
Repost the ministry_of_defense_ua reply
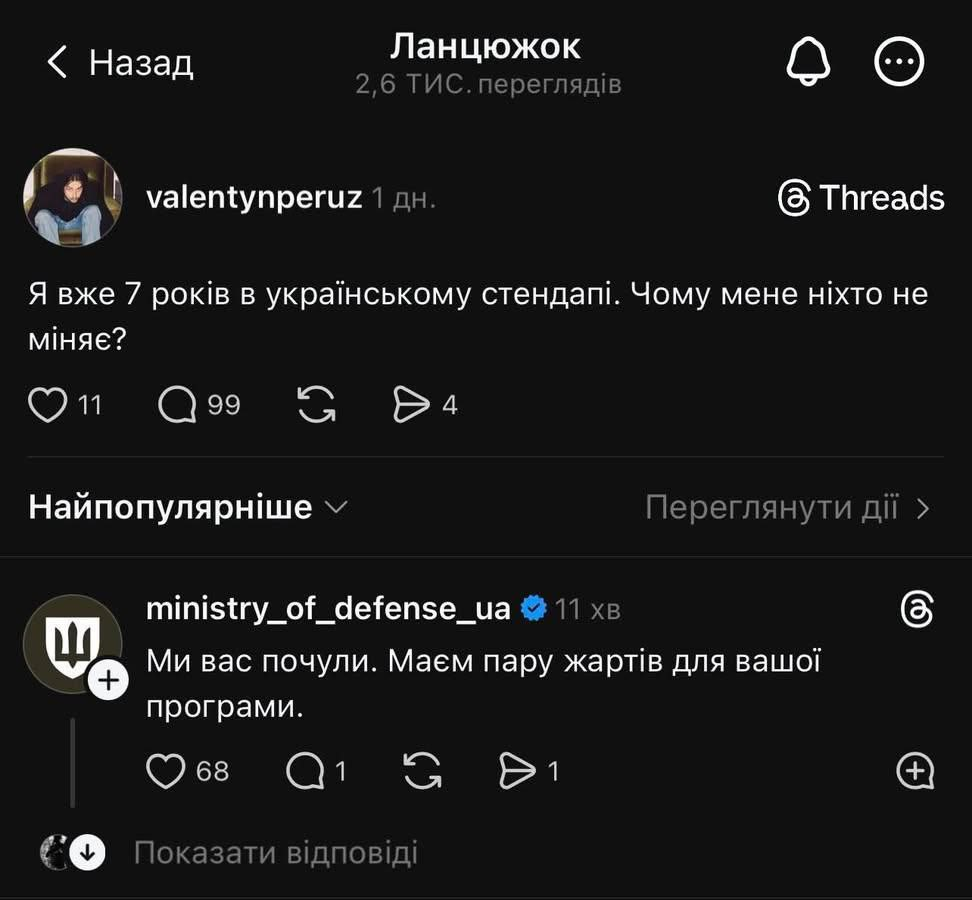(423, 771)
